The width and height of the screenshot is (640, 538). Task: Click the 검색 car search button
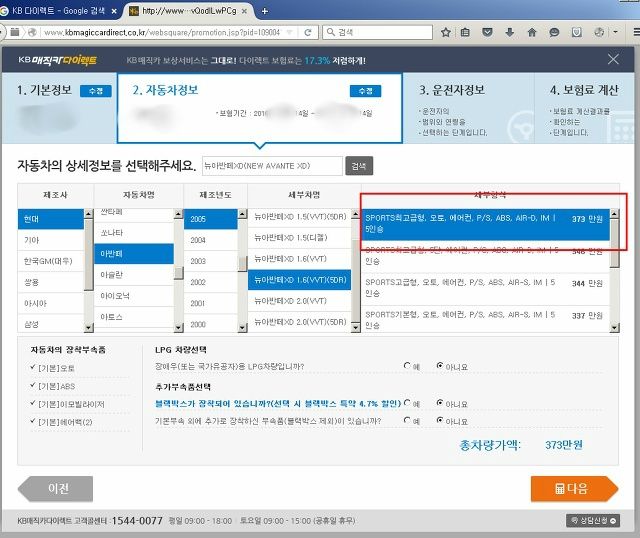tap(359, 166)
